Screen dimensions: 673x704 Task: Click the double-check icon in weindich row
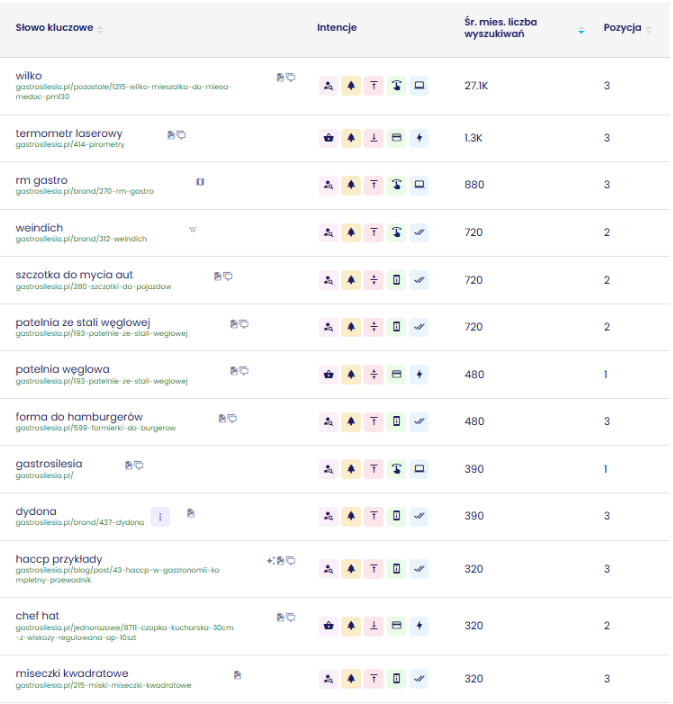tap(419, 232)
